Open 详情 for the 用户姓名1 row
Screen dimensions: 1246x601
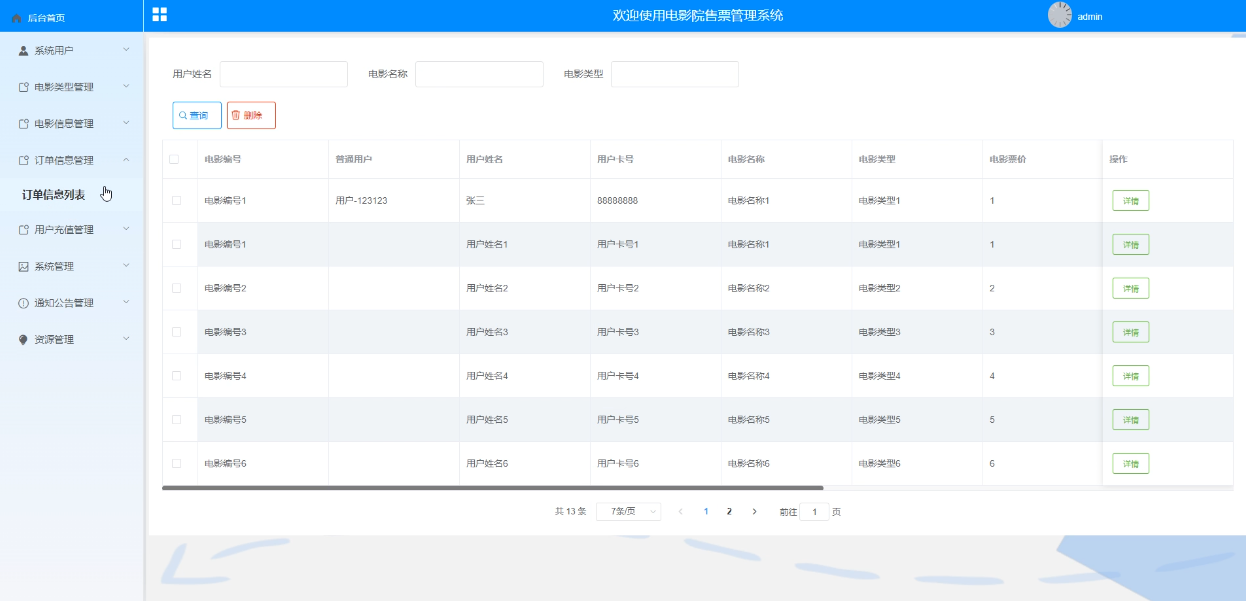1131,244
